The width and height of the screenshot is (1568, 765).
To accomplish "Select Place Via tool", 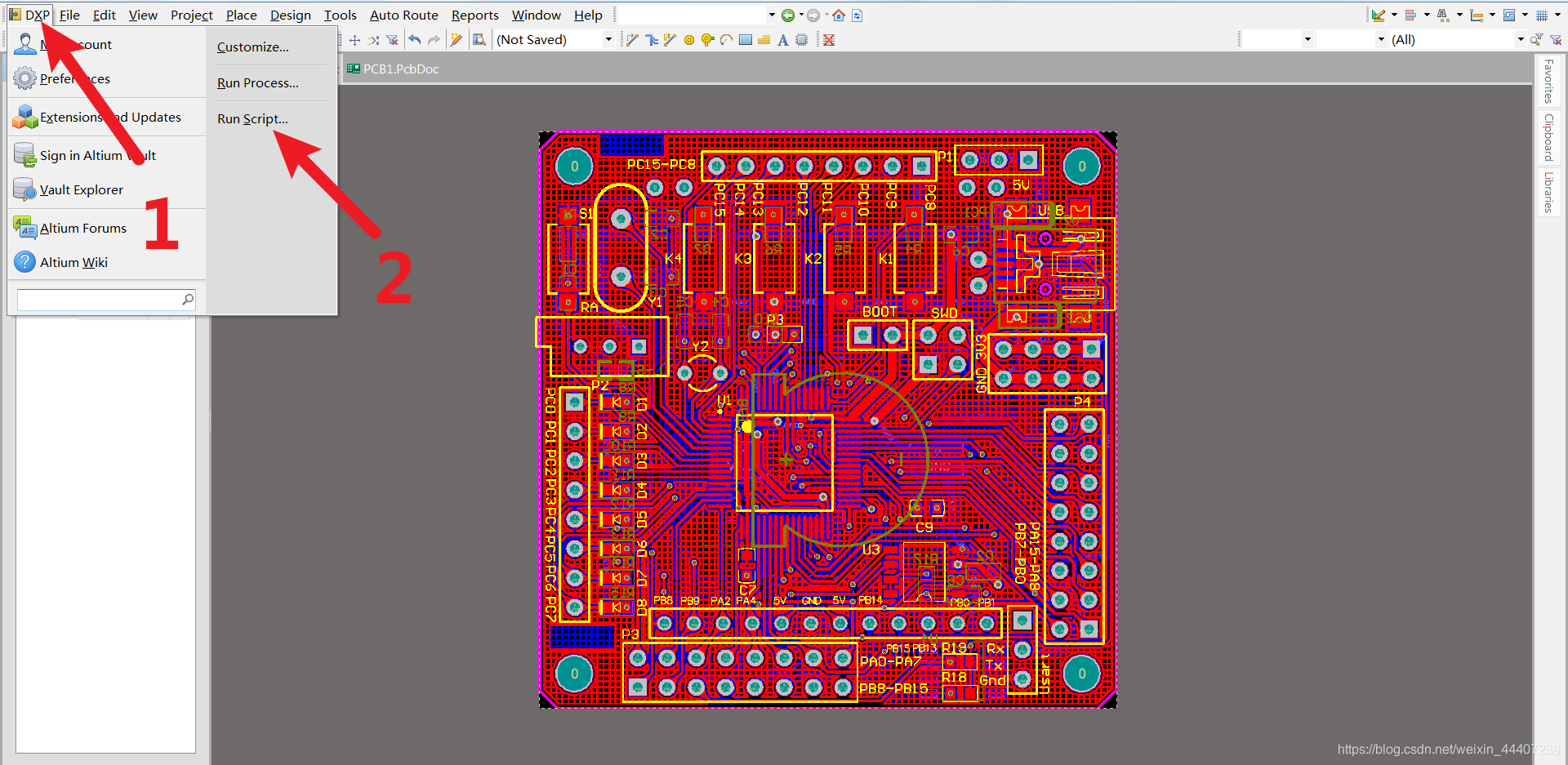I will (707, 39).
